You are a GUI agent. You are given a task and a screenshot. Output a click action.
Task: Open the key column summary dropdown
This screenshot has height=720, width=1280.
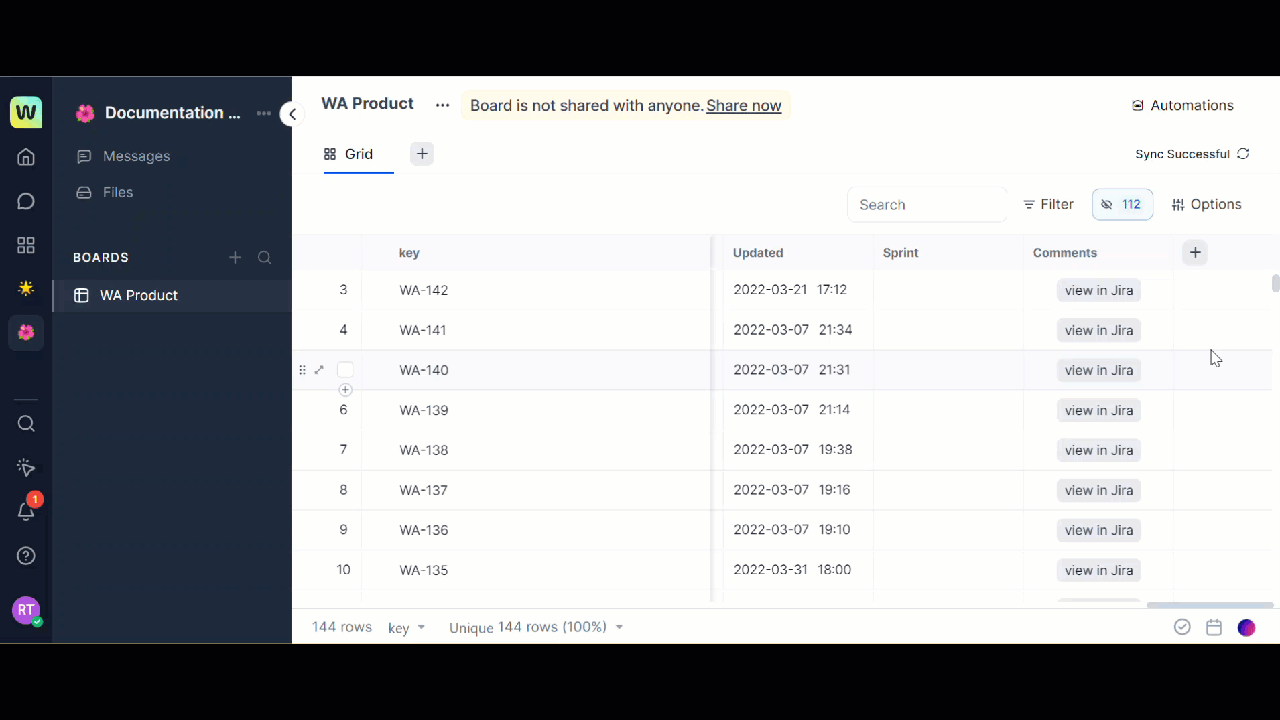[x=406, y=628]
